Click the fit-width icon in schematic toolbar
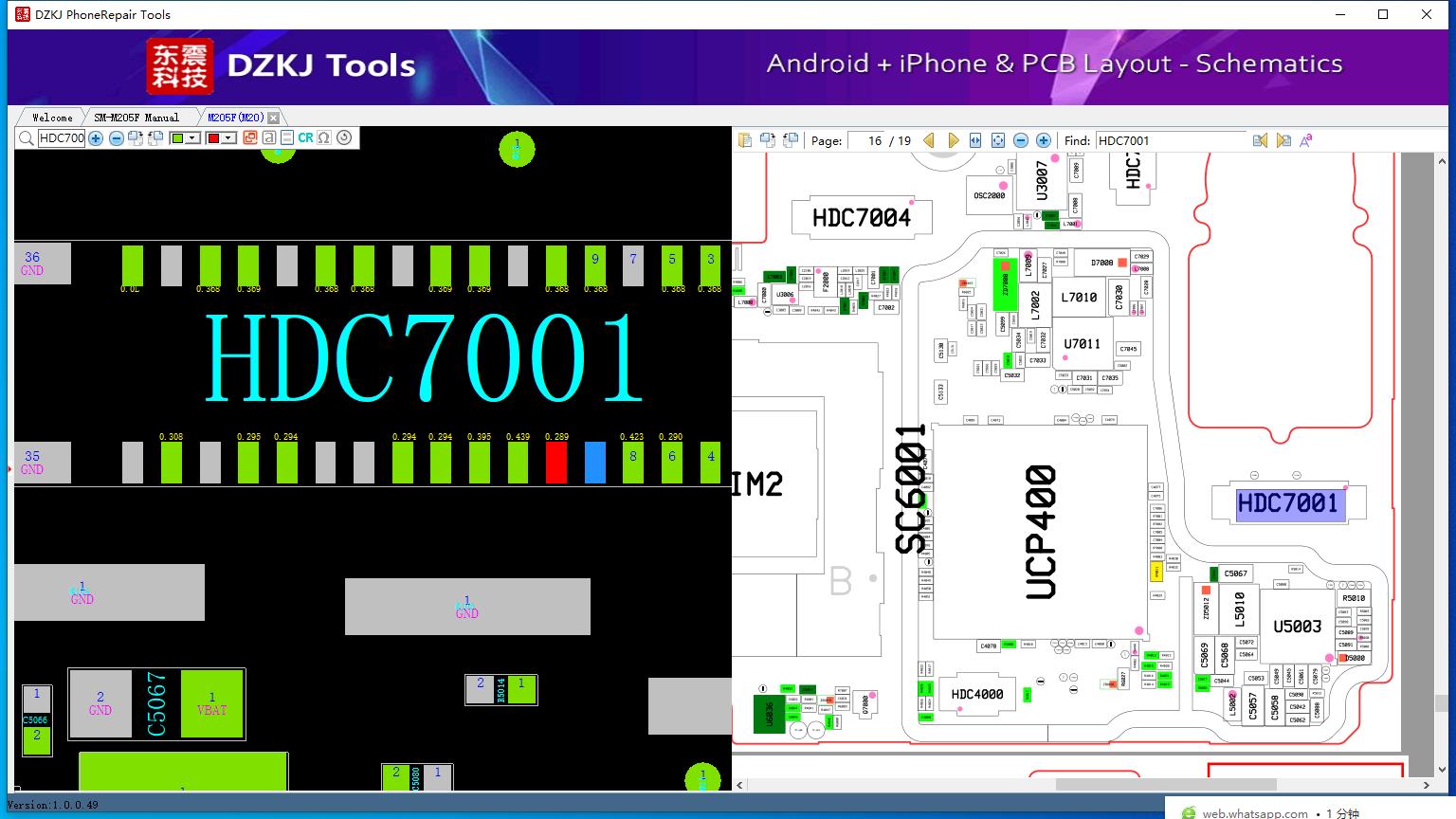Image resolution: width=1456 pixels, height=819 pixels. coord(975,140)
